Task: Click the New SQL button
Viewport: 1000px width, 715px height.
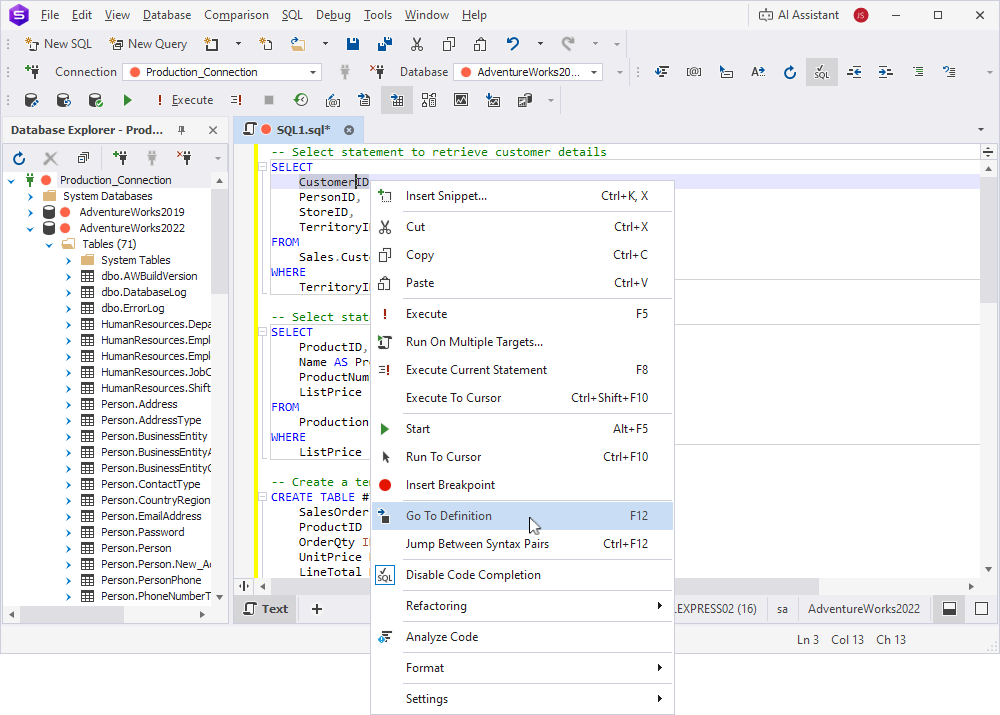Action: click(58, 44)
